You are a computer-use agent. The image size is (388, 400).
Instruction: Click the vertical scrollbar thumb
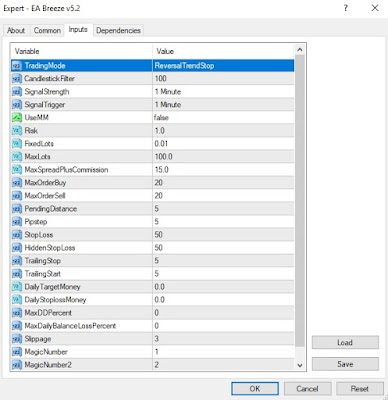coord(300,200)
